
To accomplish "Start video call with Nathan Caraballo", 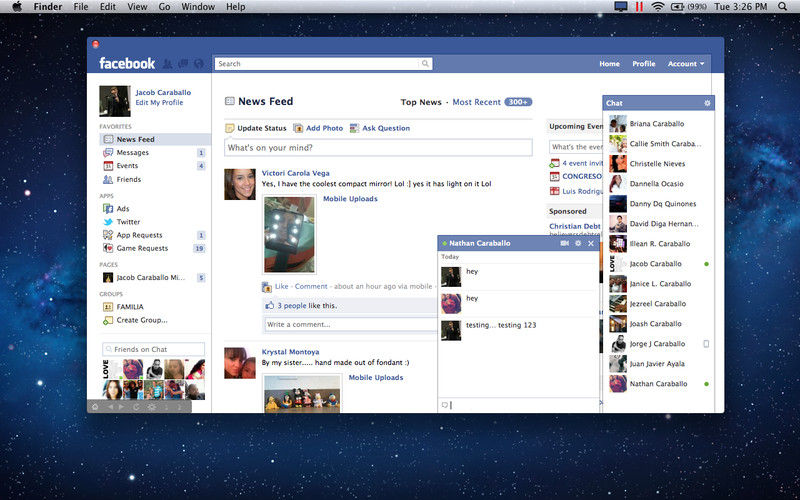I will click(x=564, y=243).
